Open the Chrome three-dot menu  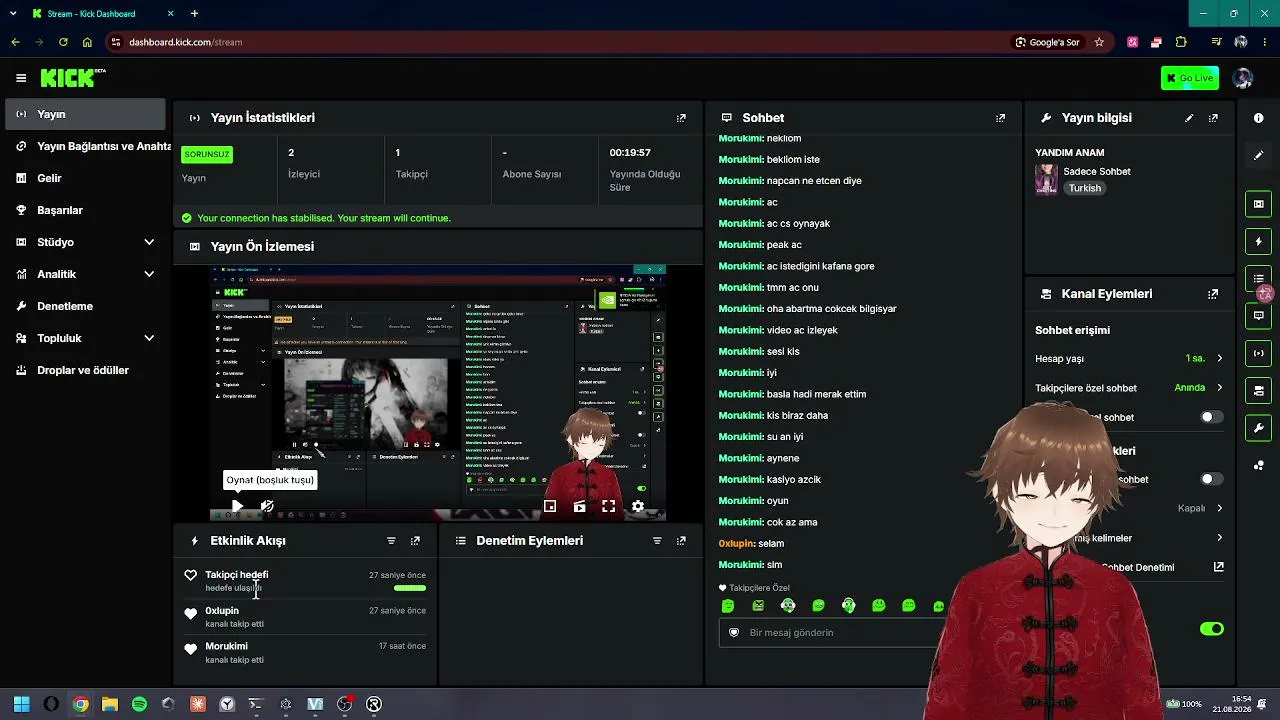tap(1265, 42)
